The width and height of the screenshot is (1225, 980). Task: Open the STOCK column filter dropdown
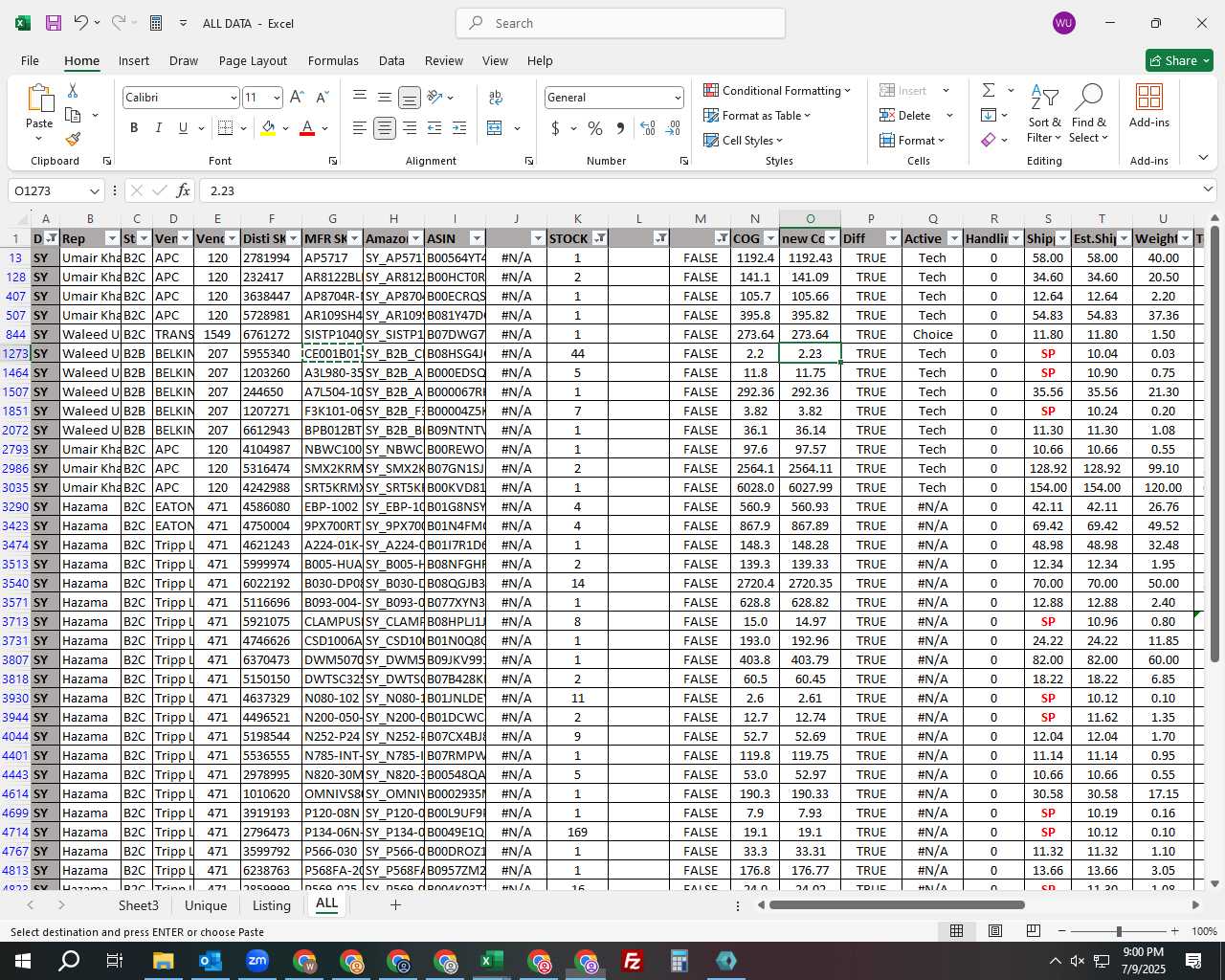(x=599, y=238)
